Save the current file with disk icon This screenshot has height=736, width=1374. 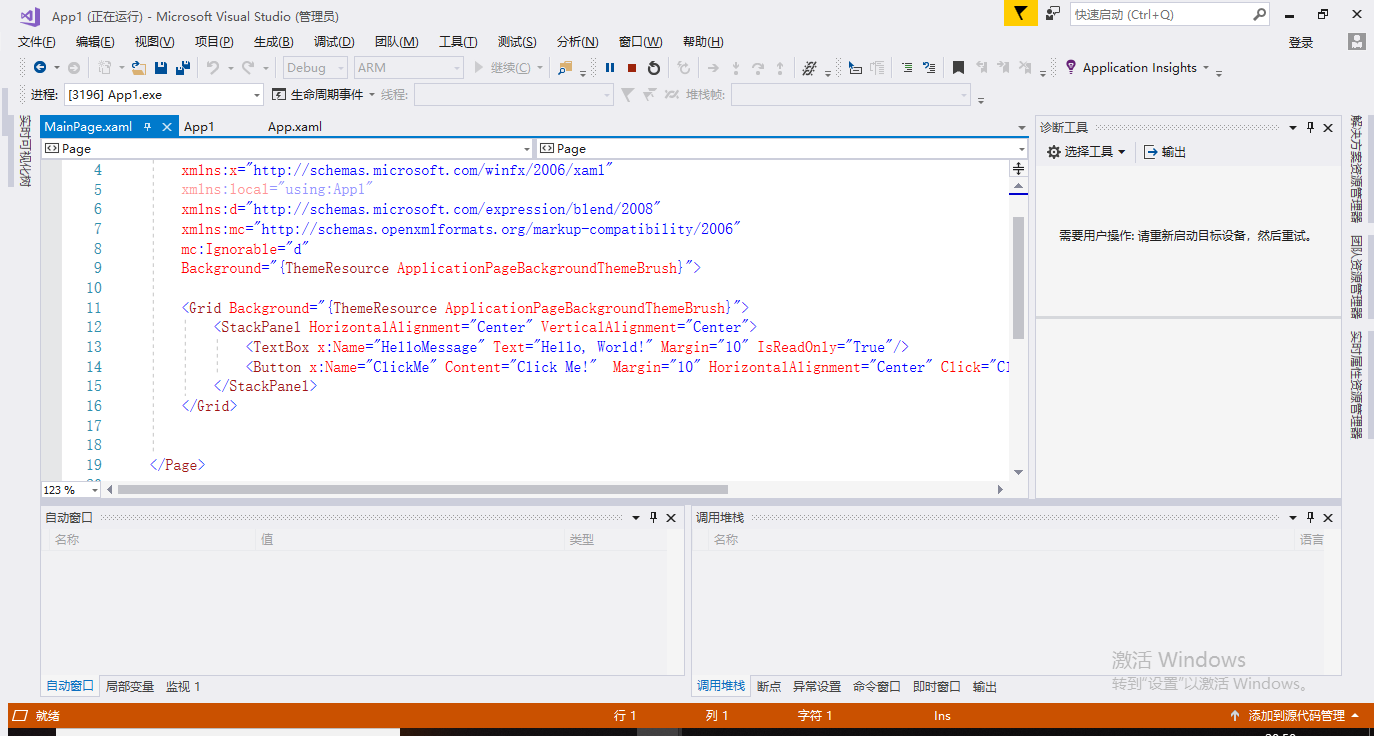coord(160,68)
